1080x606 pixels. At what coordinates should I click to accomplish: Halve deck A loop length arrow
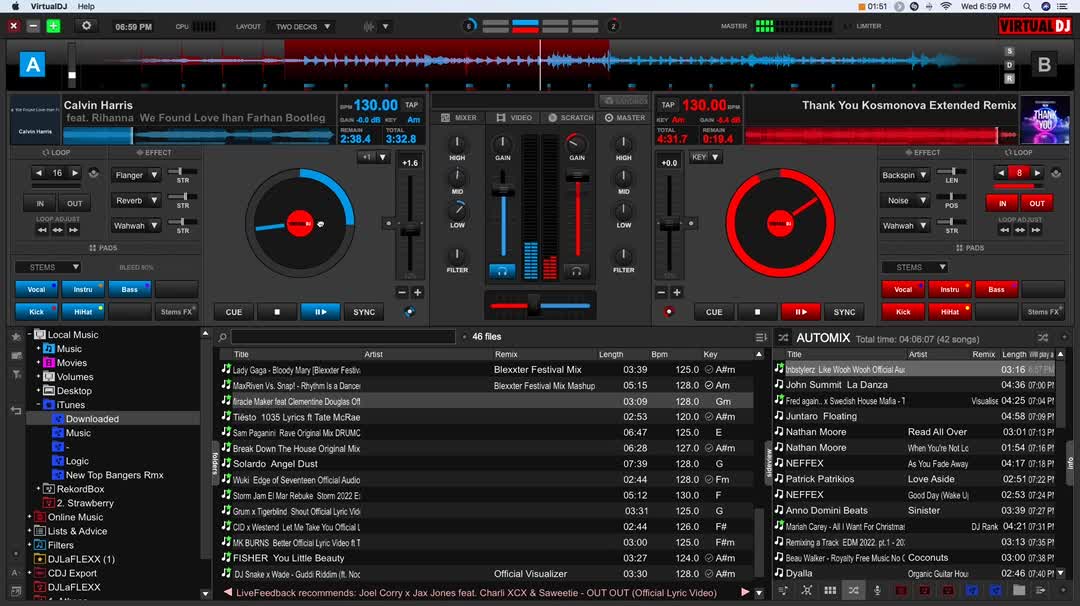[39, 173]
